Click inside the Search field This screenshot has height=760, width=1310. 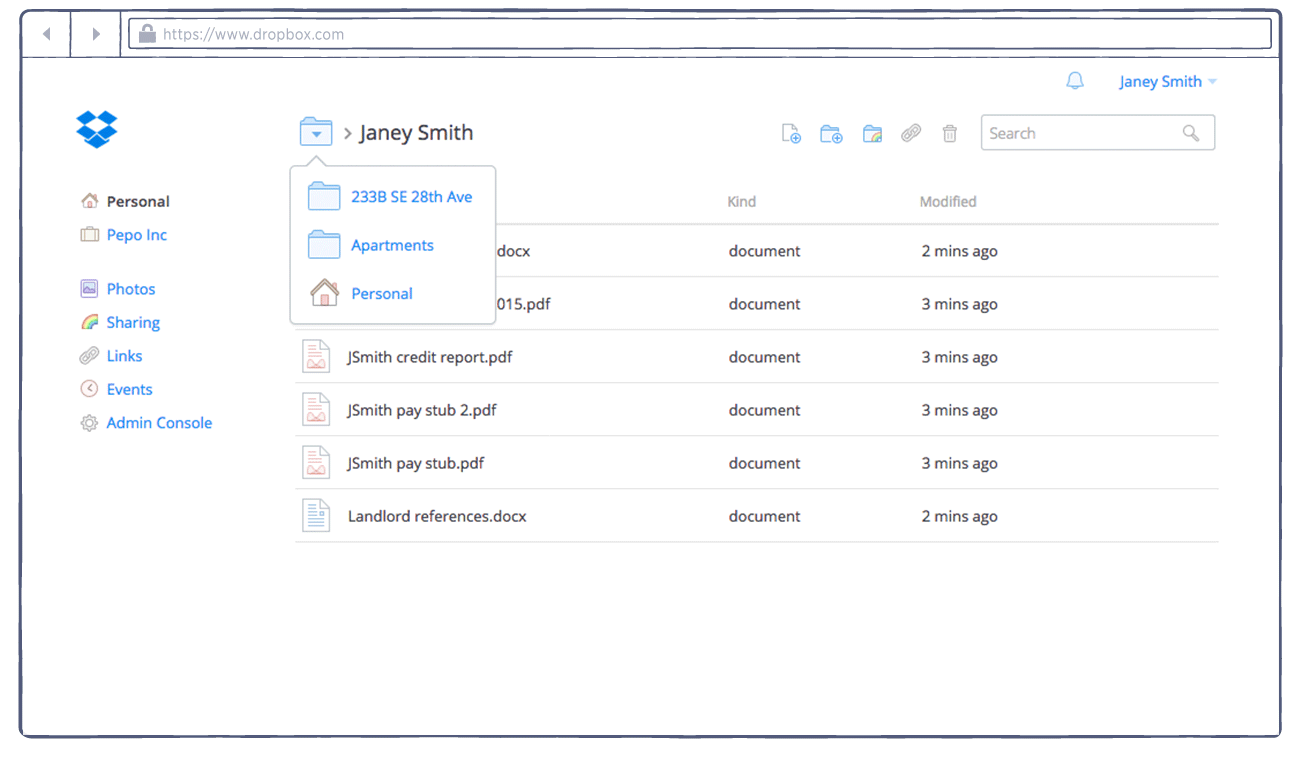click(1080, 133)
